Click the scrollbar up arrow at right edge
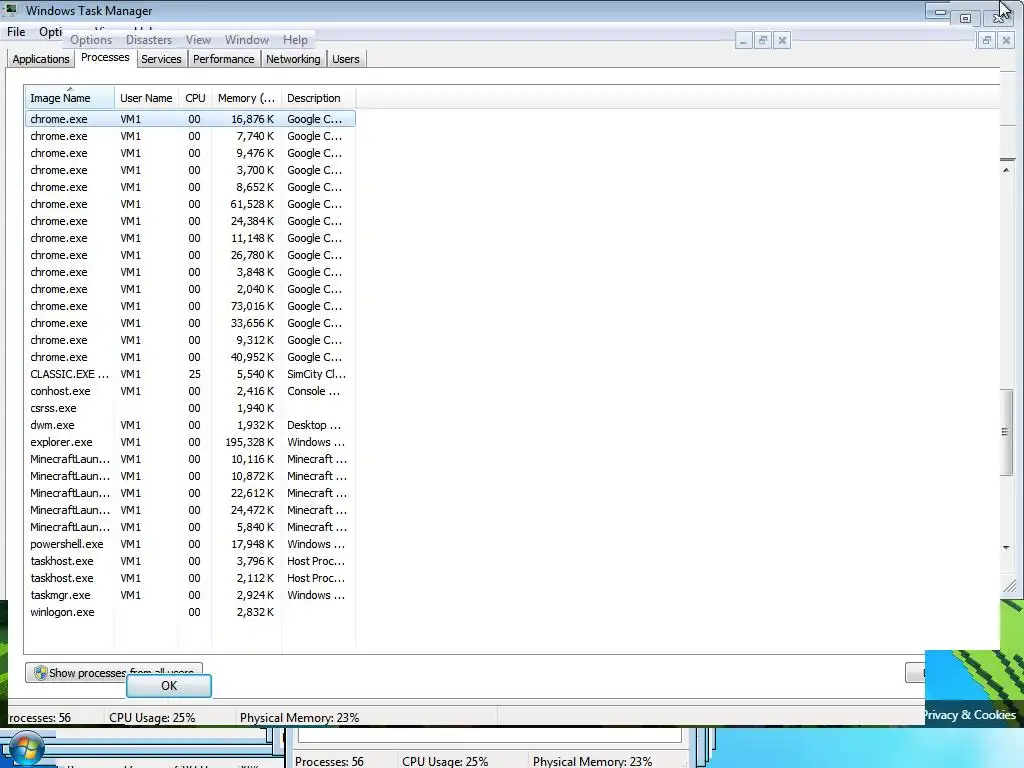Viewport: 1024px width, 768px height. point(1006,170)
